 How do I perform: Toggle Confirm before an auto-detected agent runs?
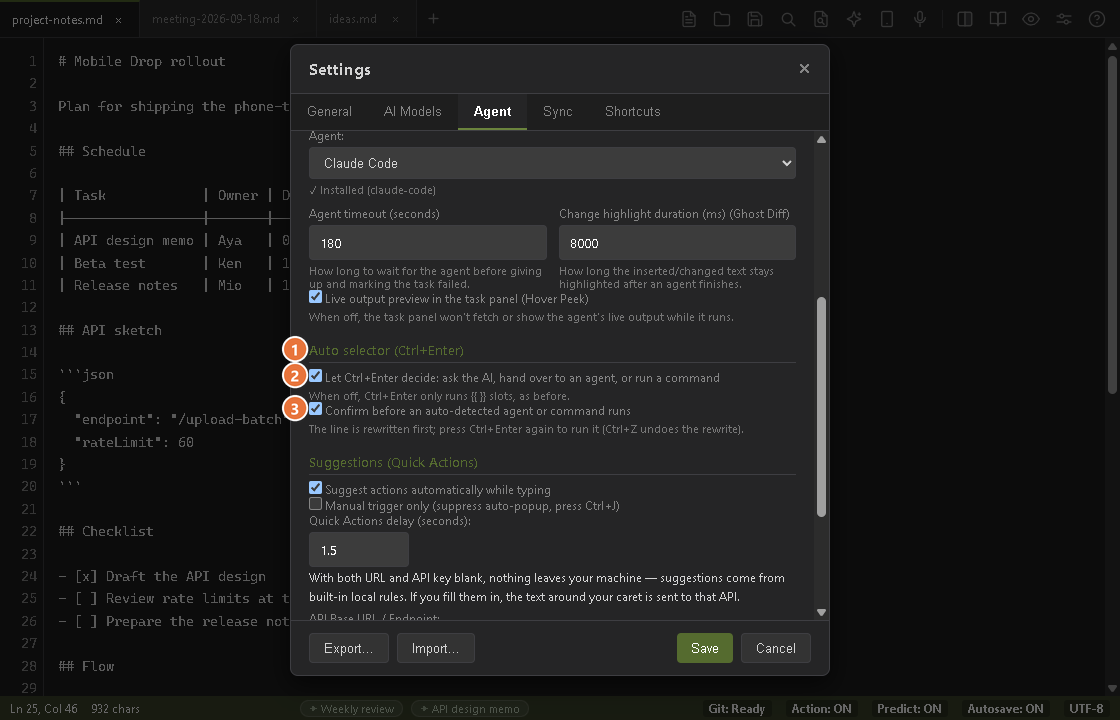(315, 409)
